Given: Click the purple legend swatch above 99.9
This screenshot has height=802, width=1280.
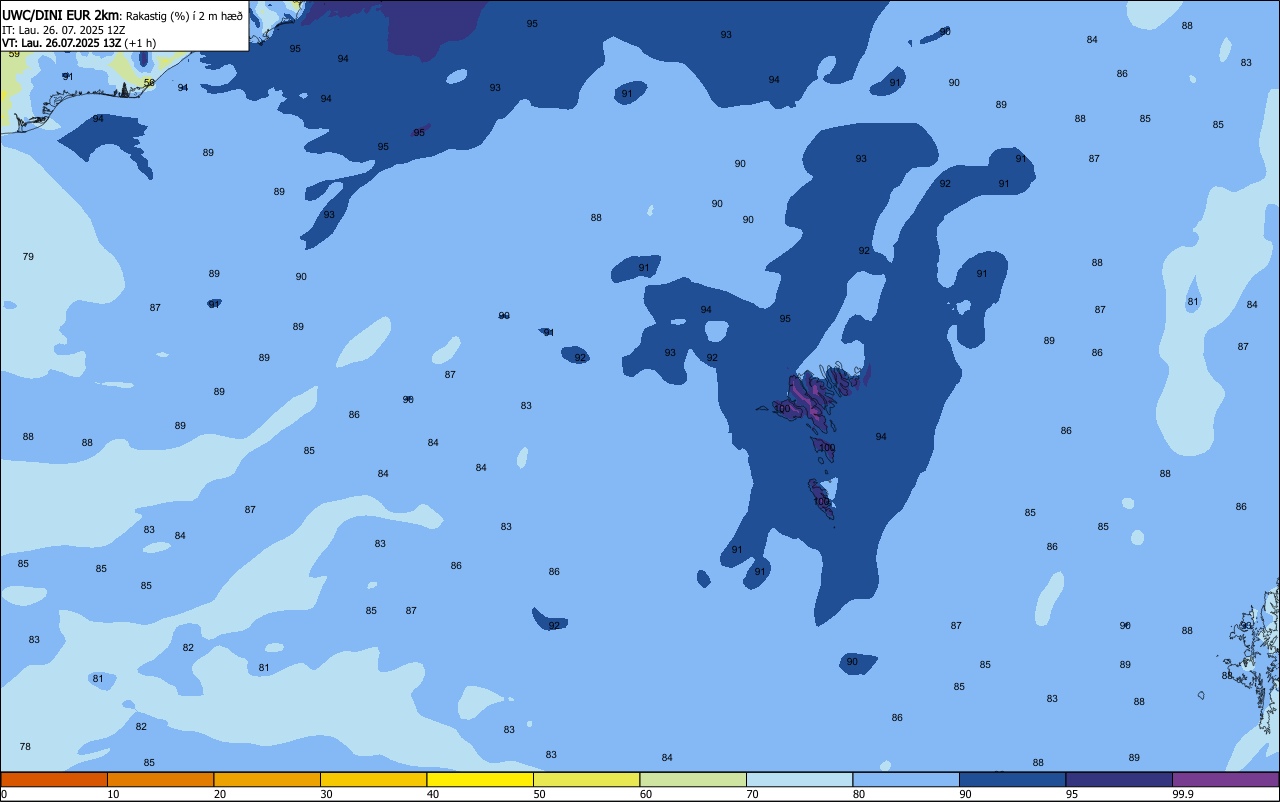Looking at the screenshot, I should tap(1225, 779).
